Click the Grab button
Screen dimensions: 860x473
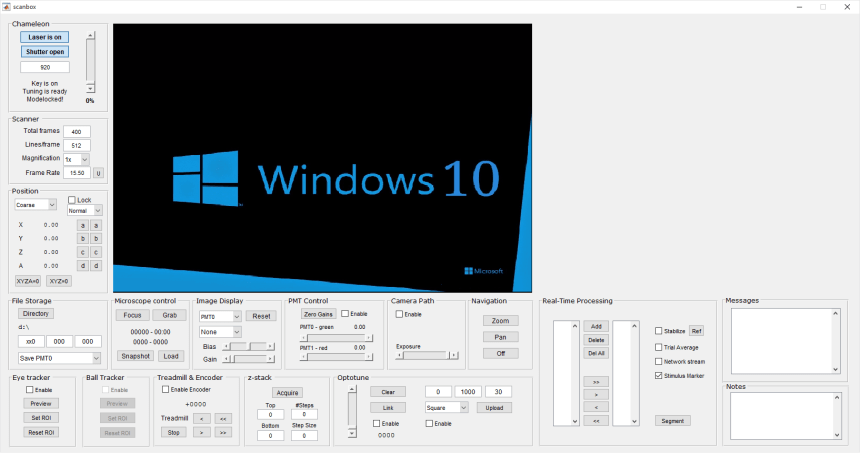click(169, 315)
